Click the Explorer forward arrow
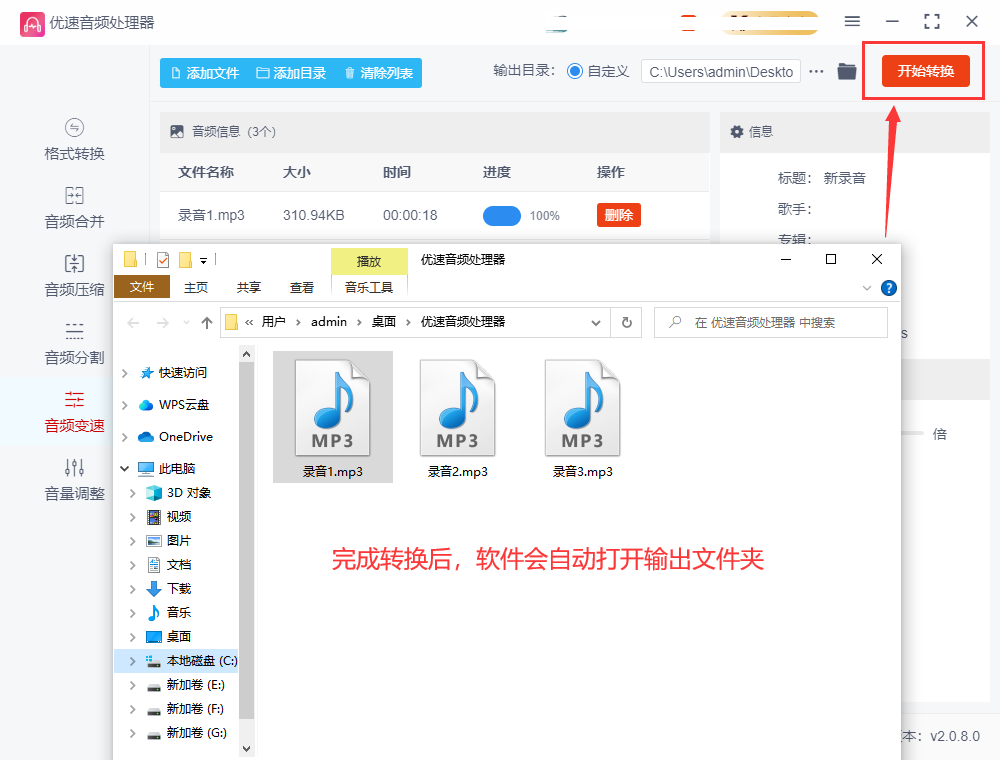The height and width of the screenshot is (760, 1000). tap(163, 323)
